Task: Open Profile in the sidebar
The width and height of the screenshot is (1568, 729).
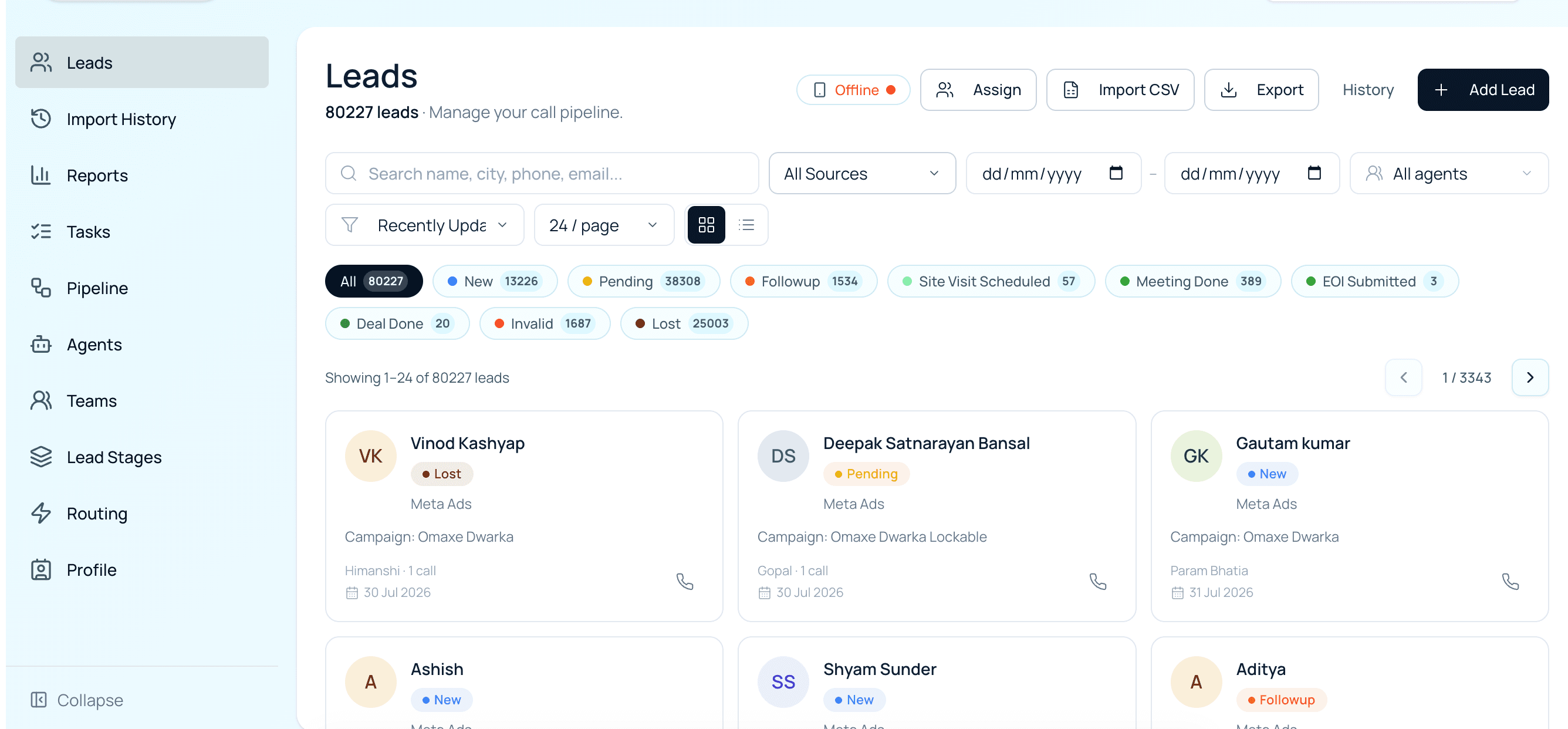Action: point(142,570)
